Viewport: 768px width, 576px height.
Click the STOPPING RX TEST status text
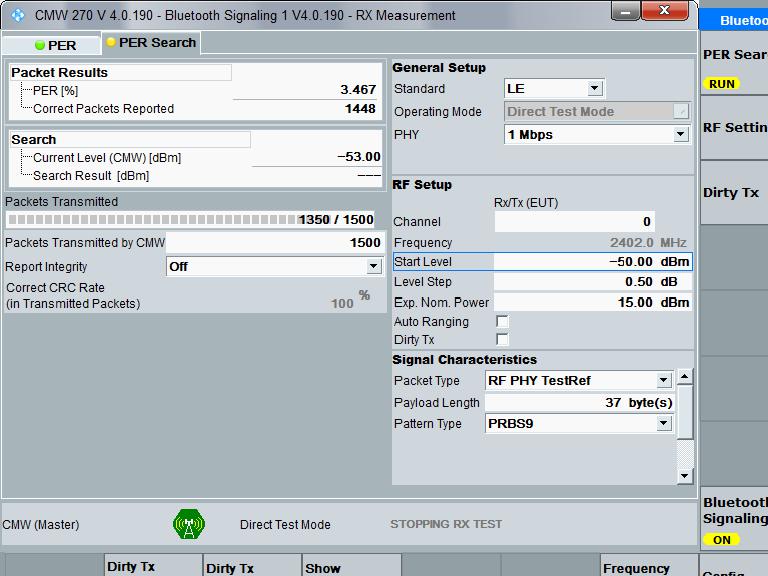(x=446, y=524)
